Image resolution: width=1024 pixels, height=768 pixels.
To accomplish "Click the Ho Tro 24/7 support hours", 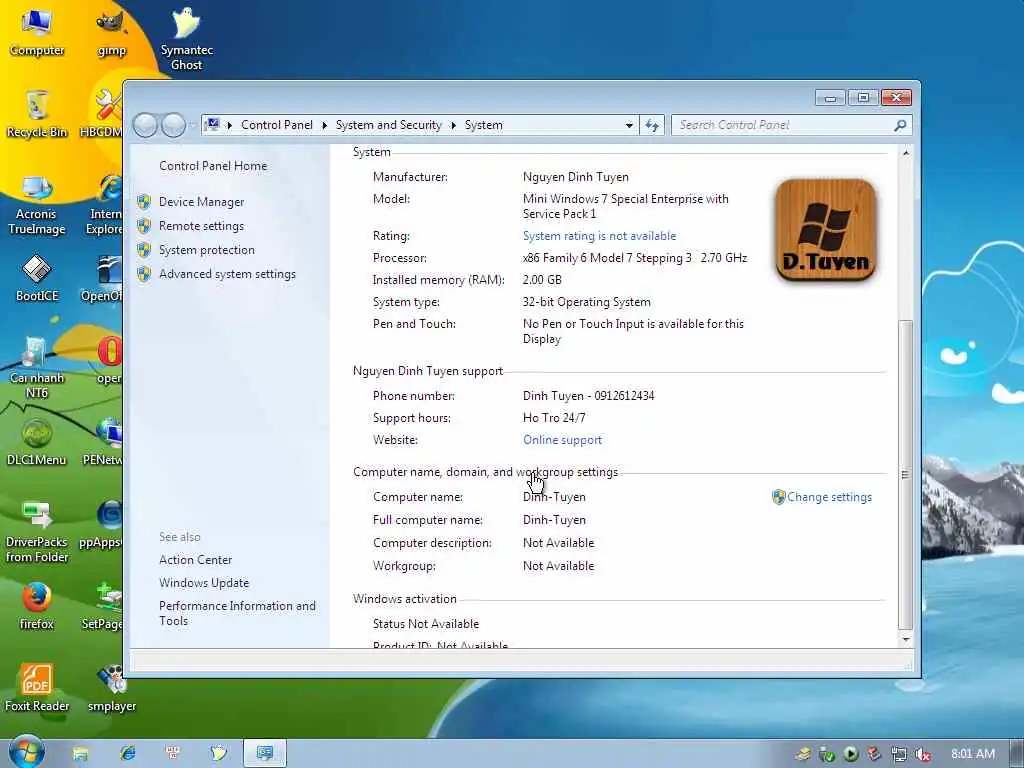I will pyautogui.click(x=554, y=418).
